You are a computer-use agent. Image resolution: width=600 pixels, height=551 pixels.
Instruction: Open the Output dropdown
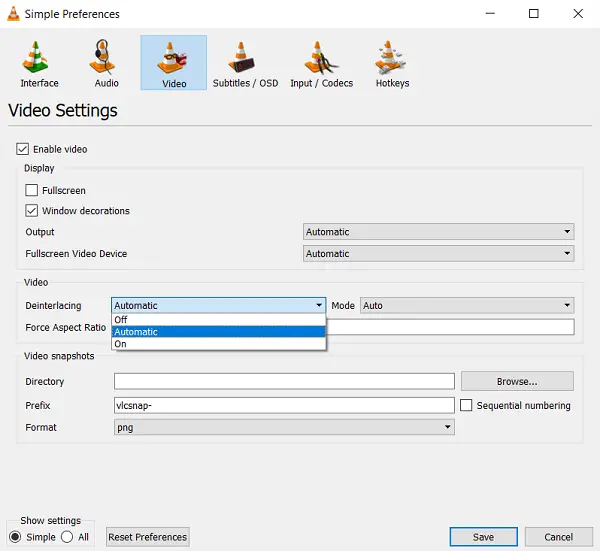coord(439,232)
